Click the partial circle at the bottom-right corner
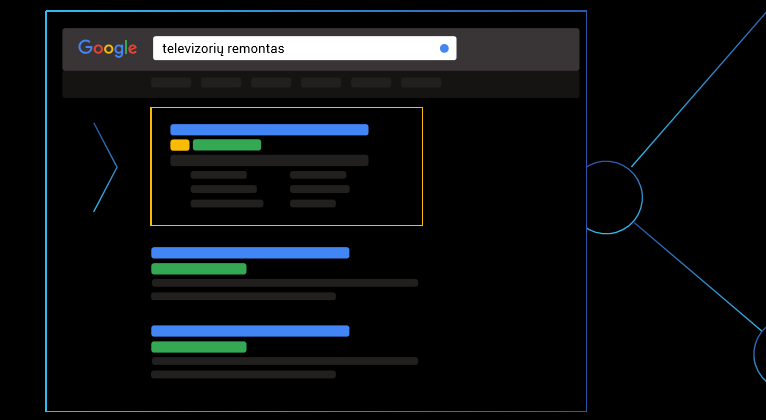 click(x=760, y=355)
